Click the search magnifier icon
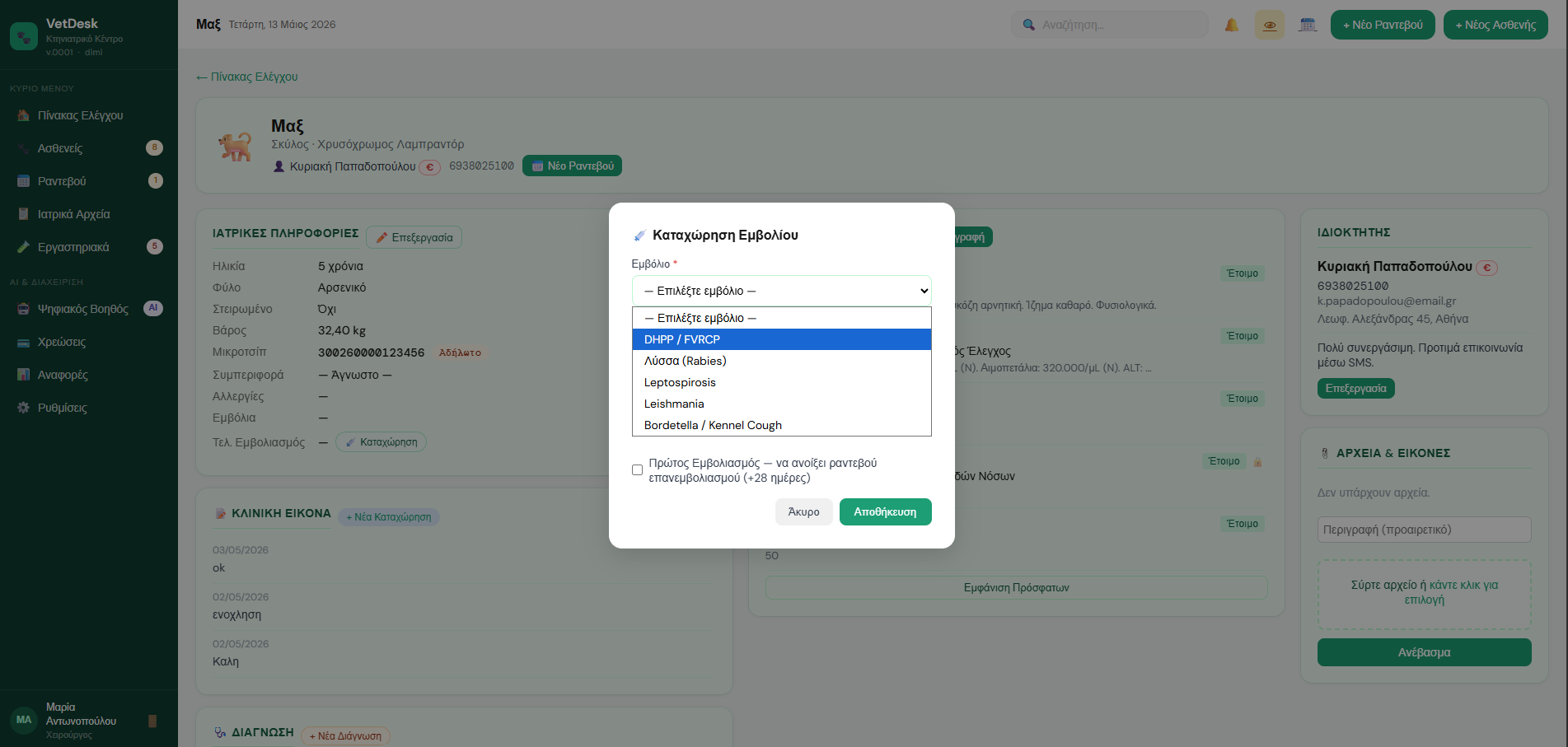Screen dimensions: 1568x747 pos(1028,25)
